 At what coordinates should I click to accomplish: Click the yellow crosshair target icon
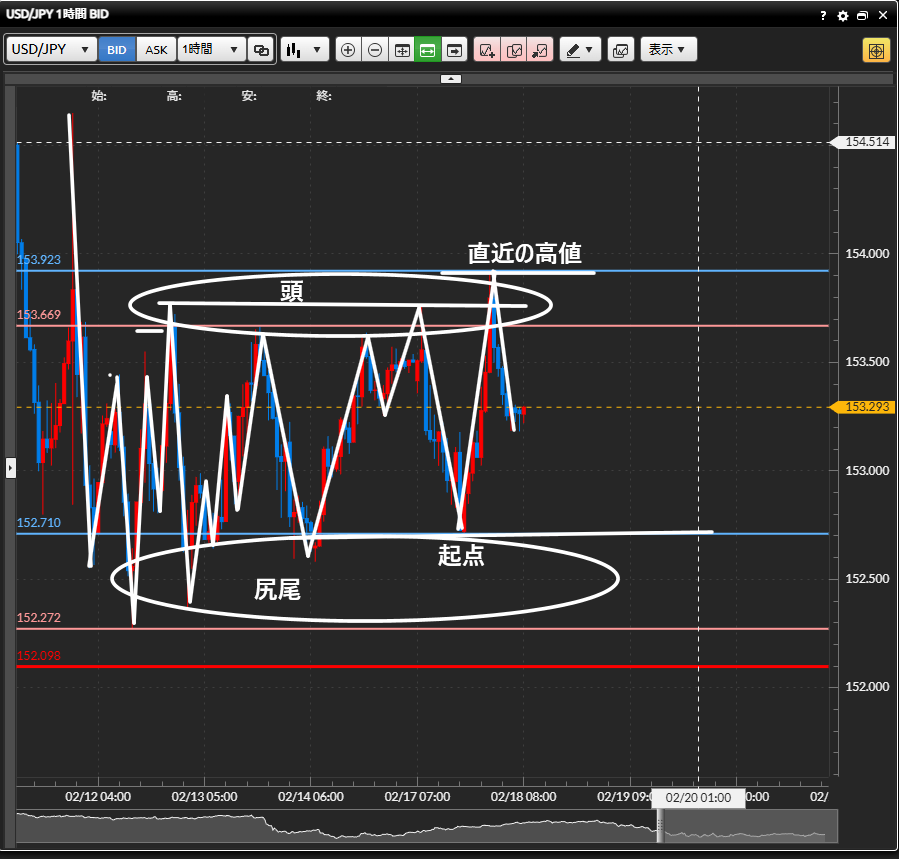[x=876, y=50]
